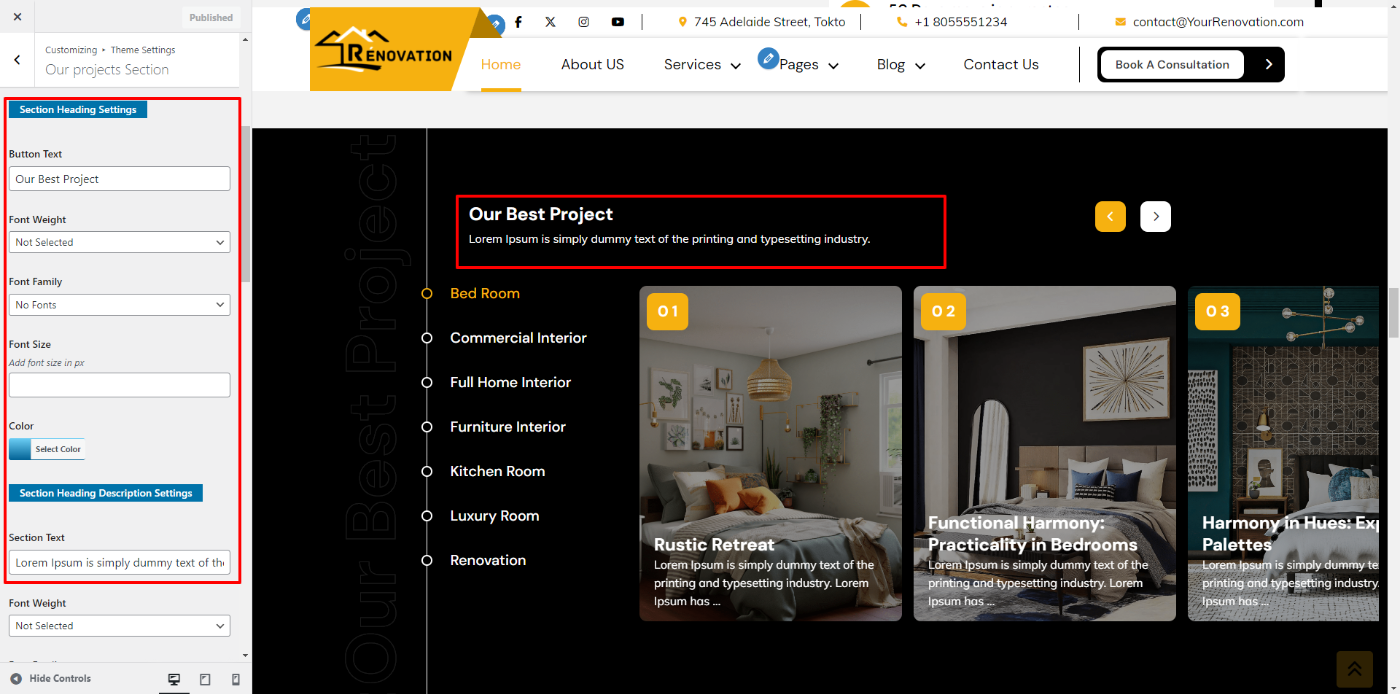Open the Instagram social icon
Image resolution: width=1400 pixels, height=694 pixels.
pos(584,22)
